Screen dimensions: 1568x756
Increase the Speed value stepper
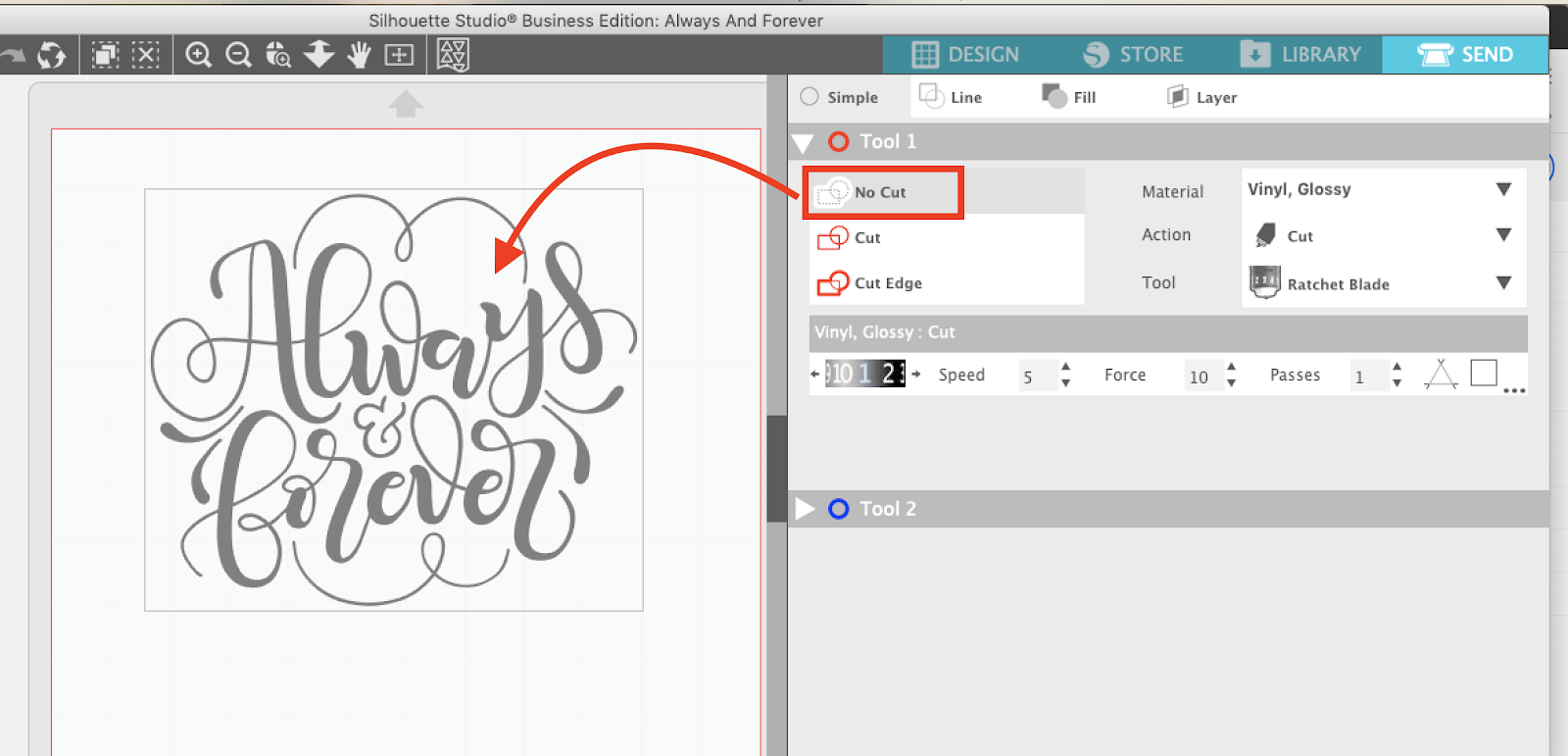point(1066,368)
